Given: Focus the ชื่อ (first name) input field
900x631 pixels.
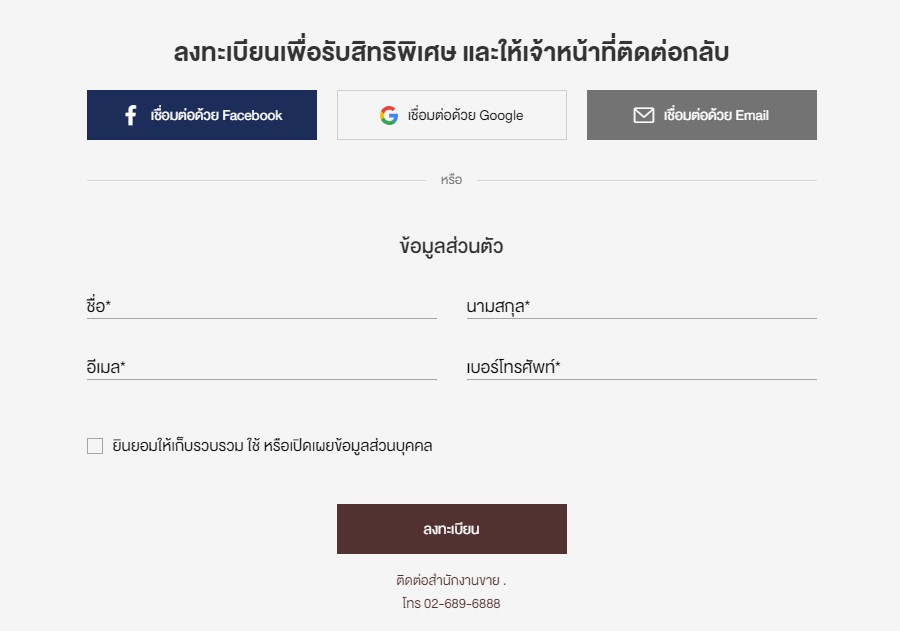Looking at the screenshot, I should pos(262,306).
